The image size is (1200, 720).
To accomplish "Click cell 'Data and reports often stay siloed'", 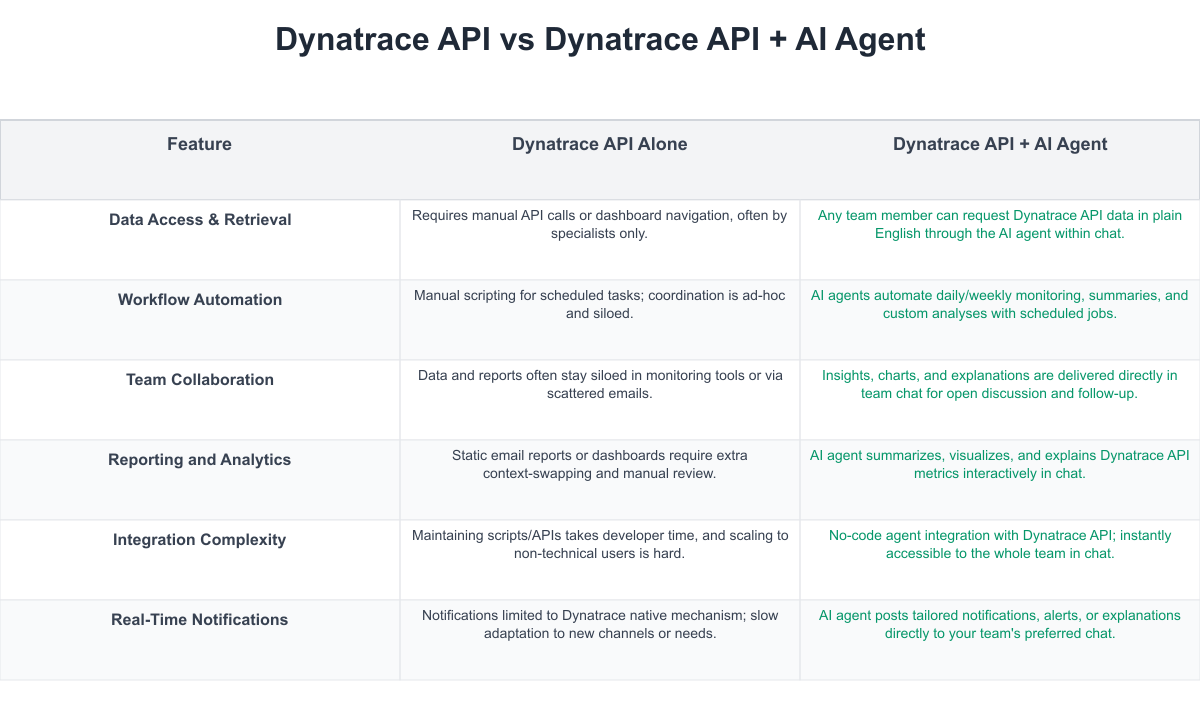I will [x=600, y=384].
